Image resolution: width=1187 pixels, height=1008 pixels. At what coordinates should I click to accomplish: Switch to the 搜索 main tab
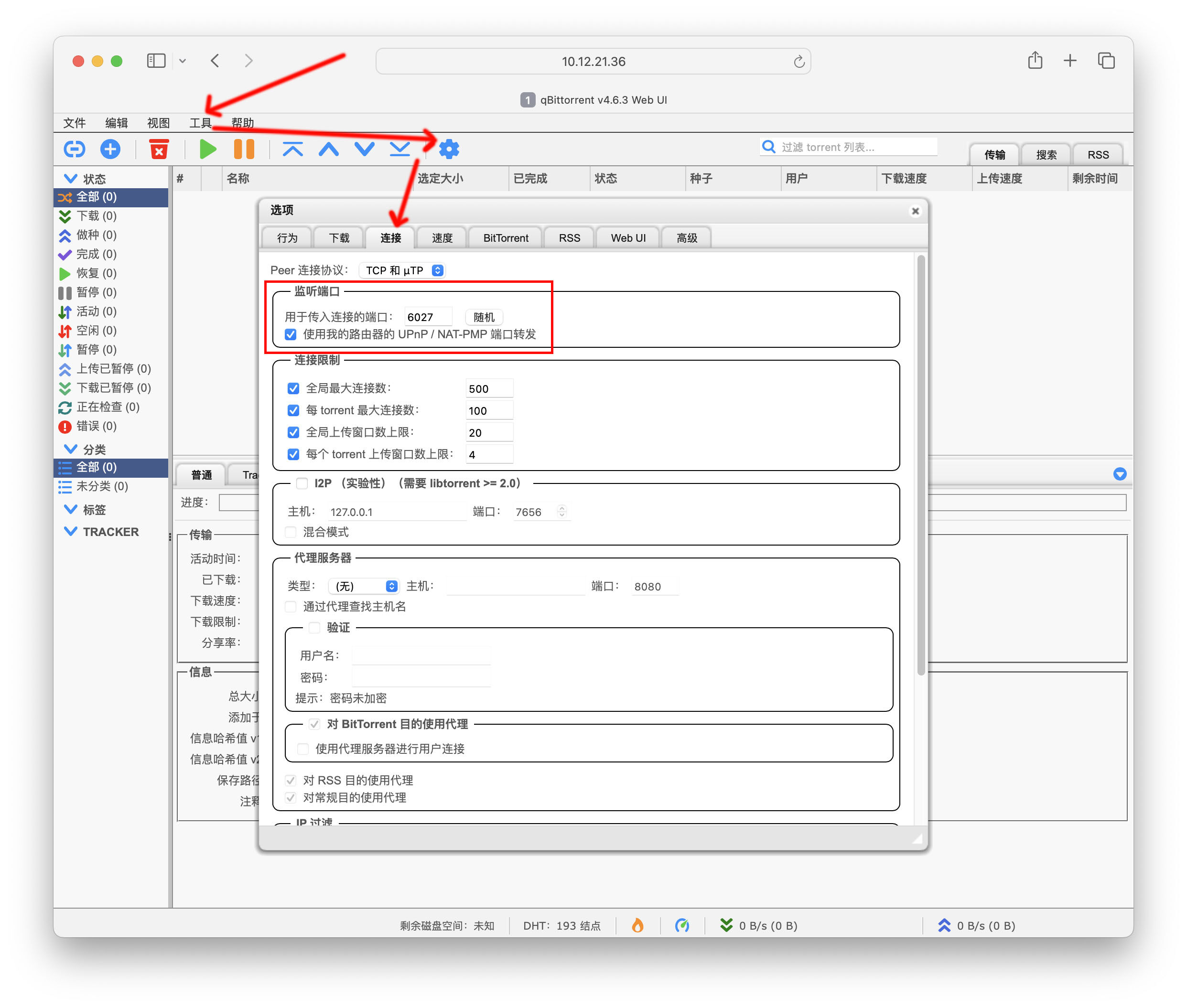tap(1047, 155)
